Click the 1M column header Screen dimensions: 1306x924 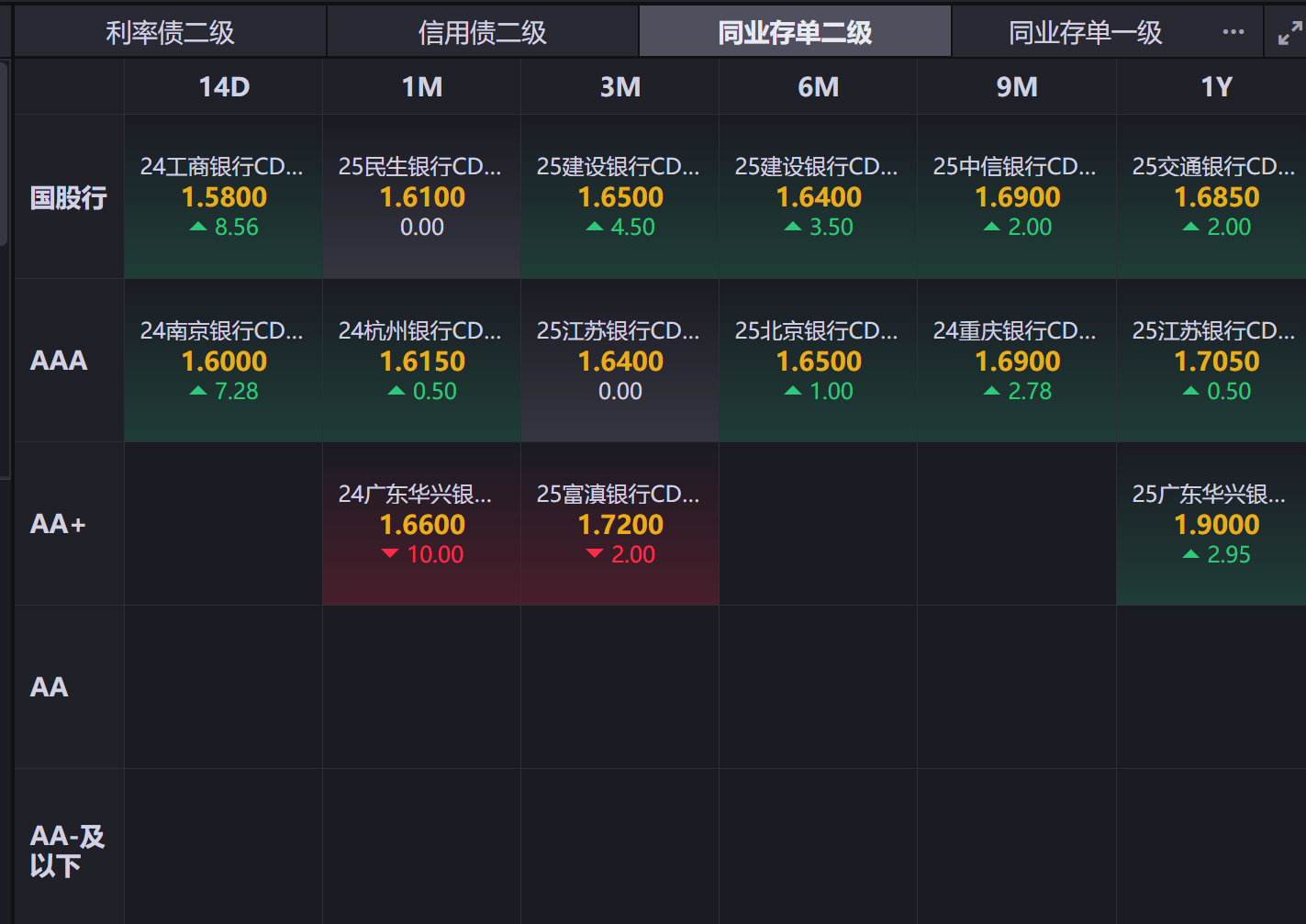[x=422, y=87]
